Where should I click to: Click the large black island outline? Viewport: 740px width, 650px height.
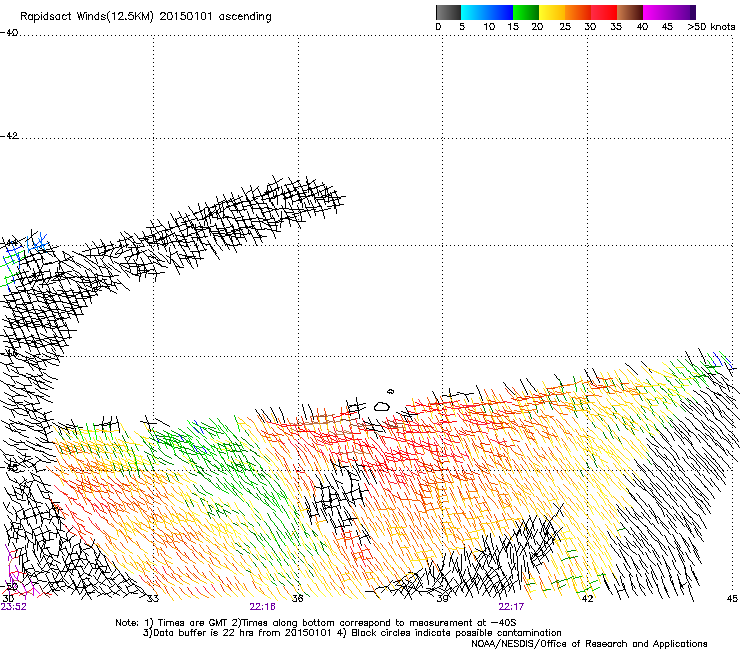(x=382, y=406)
